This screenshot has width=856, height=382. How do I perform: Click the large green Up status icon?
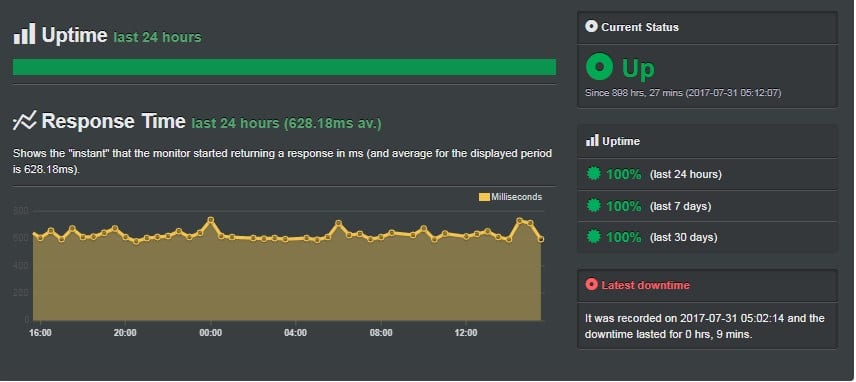(599, 68)
